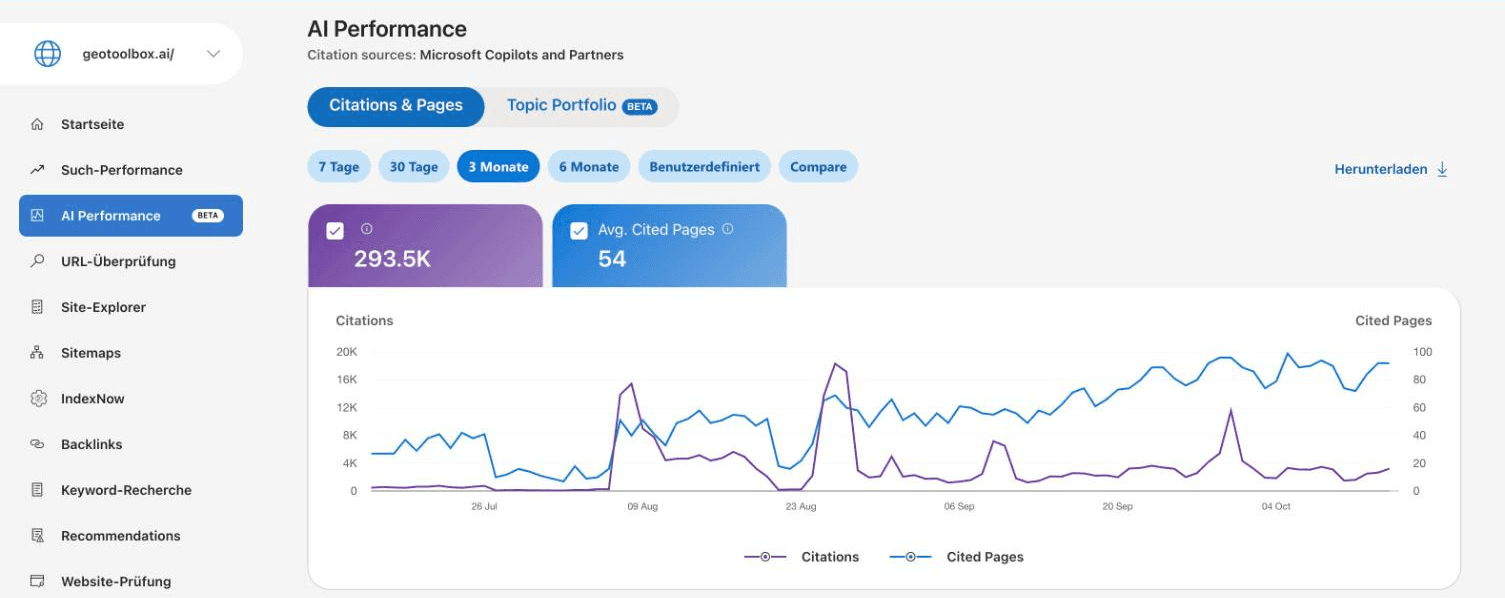Click the 26 Jul date label
The width and height of the screenshot is (1505, 598).
pyautogui.click(x=484, y=507)
